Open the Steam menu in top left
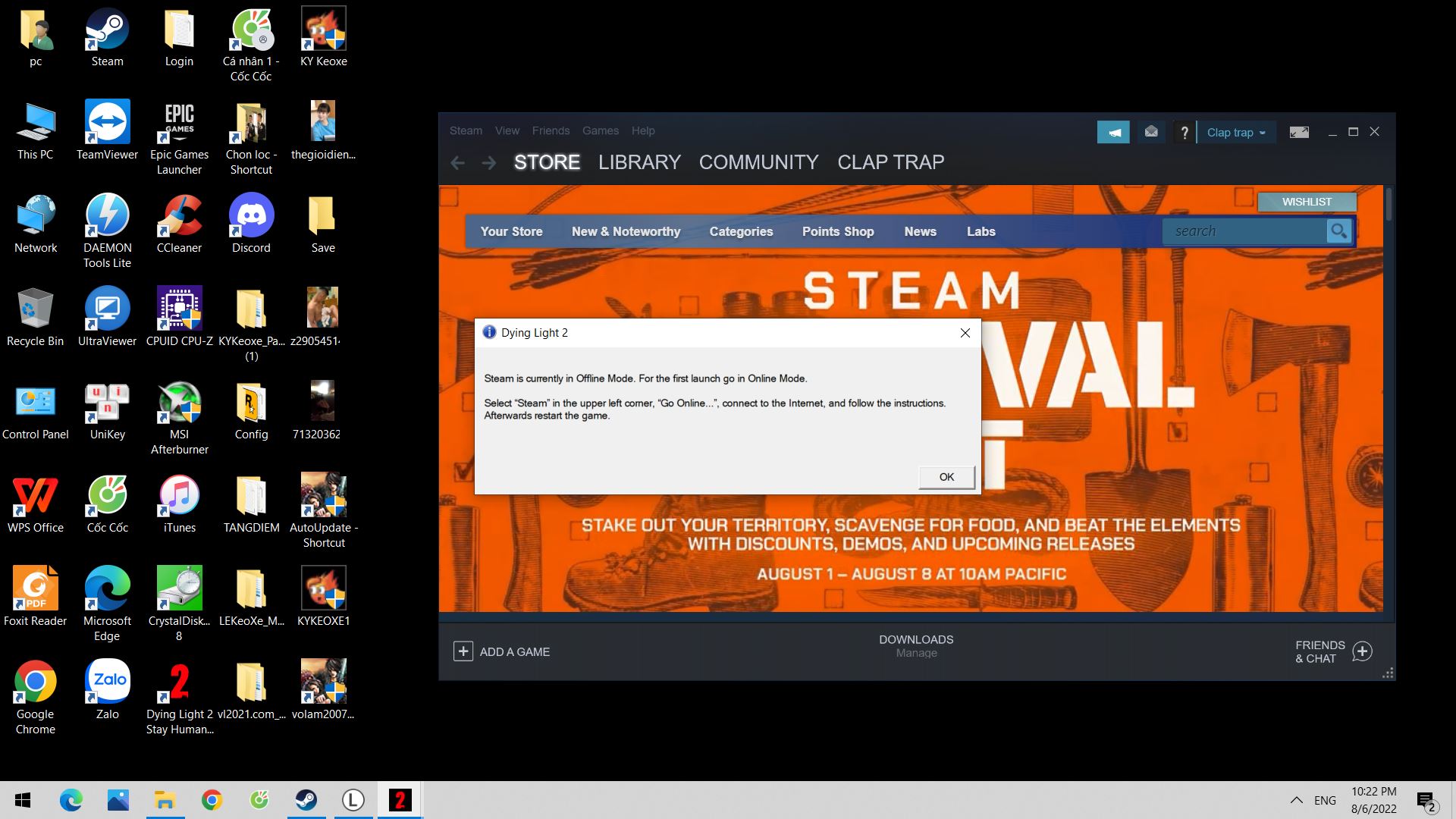1456x819 pixels. tap(465, 130)
